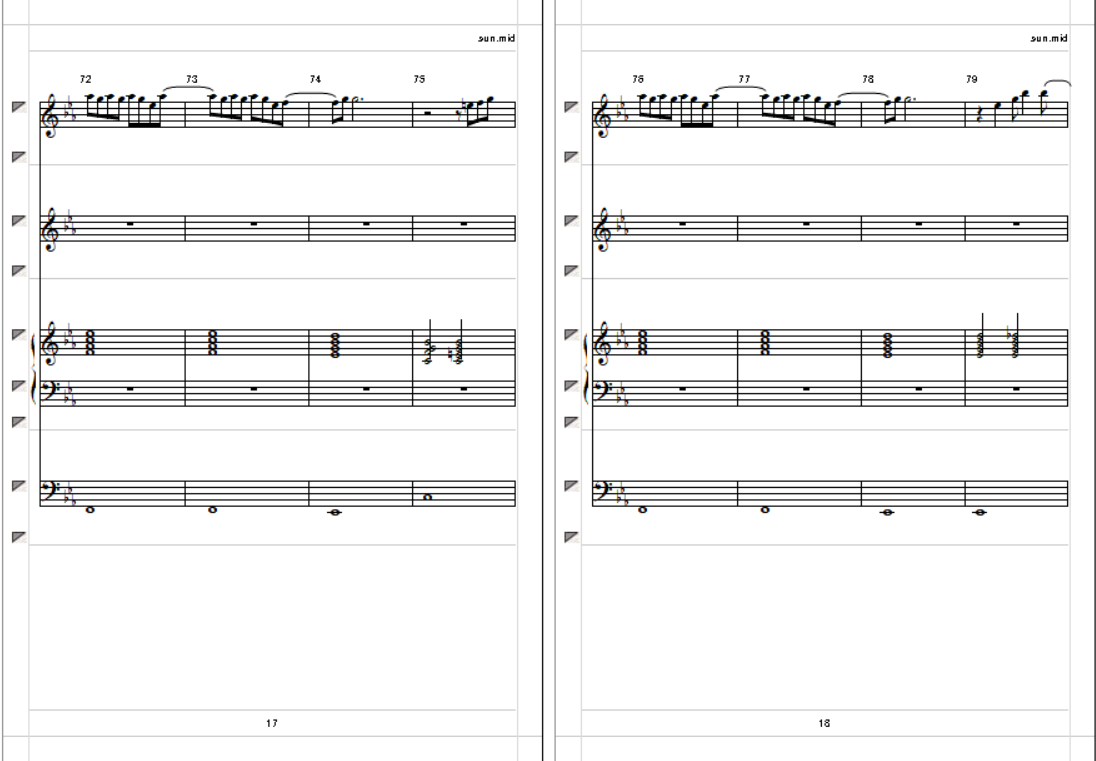This screenshot has height=761, width=1096.
Task: Select the triangle handle just below page 18's top staff
Action: [572, 157]
